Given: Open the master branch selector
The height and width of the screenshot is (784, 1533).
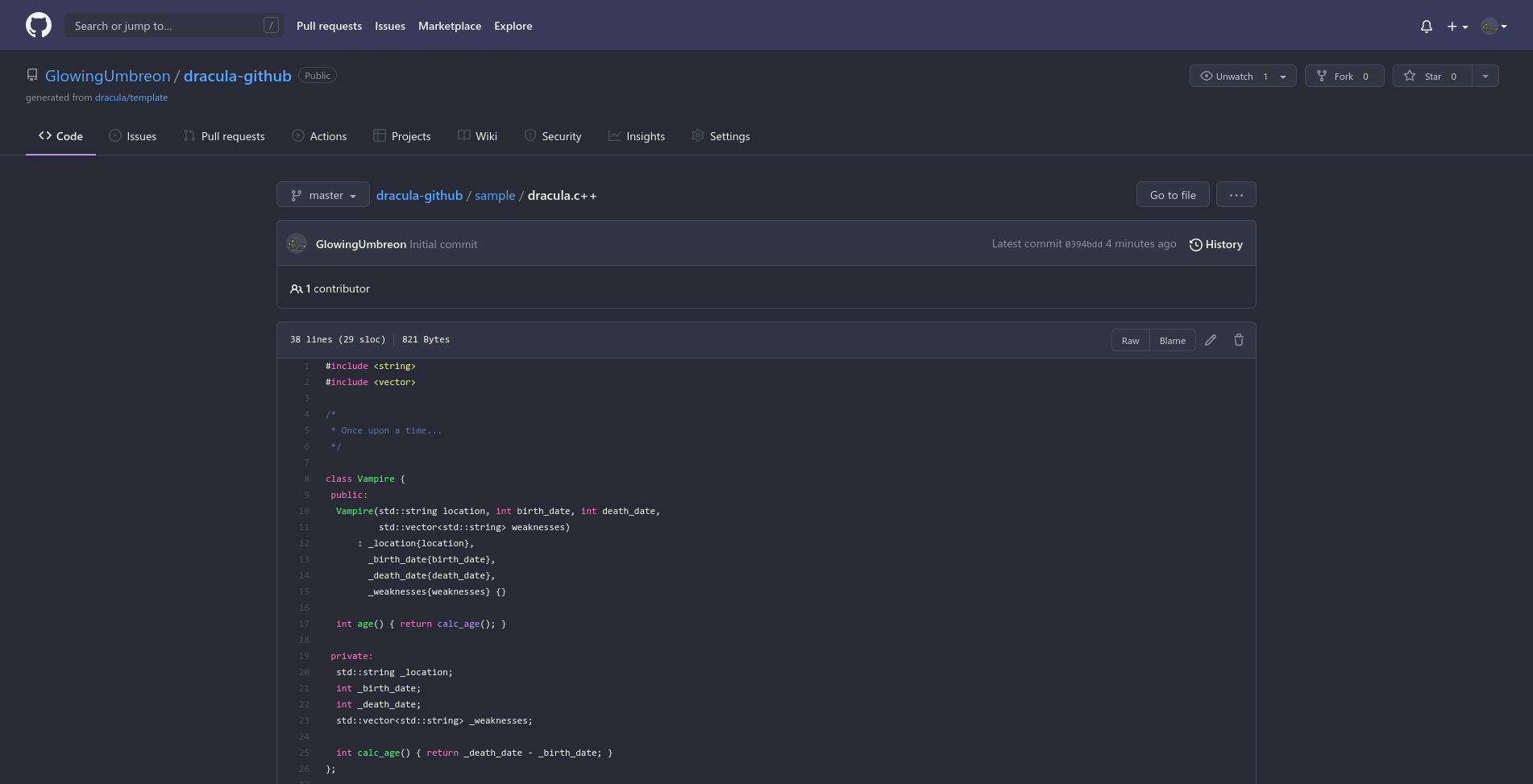Looking at the screenshot, I should 322,194.
